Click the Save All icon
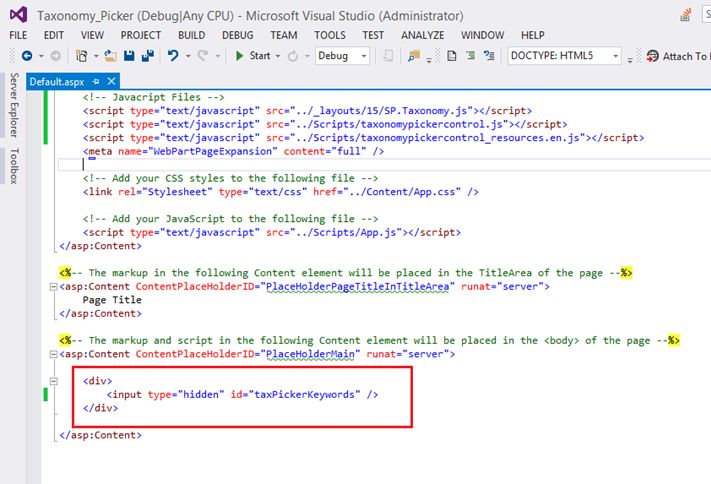This screenshot has height=484, width=711. tap(148, 56)
